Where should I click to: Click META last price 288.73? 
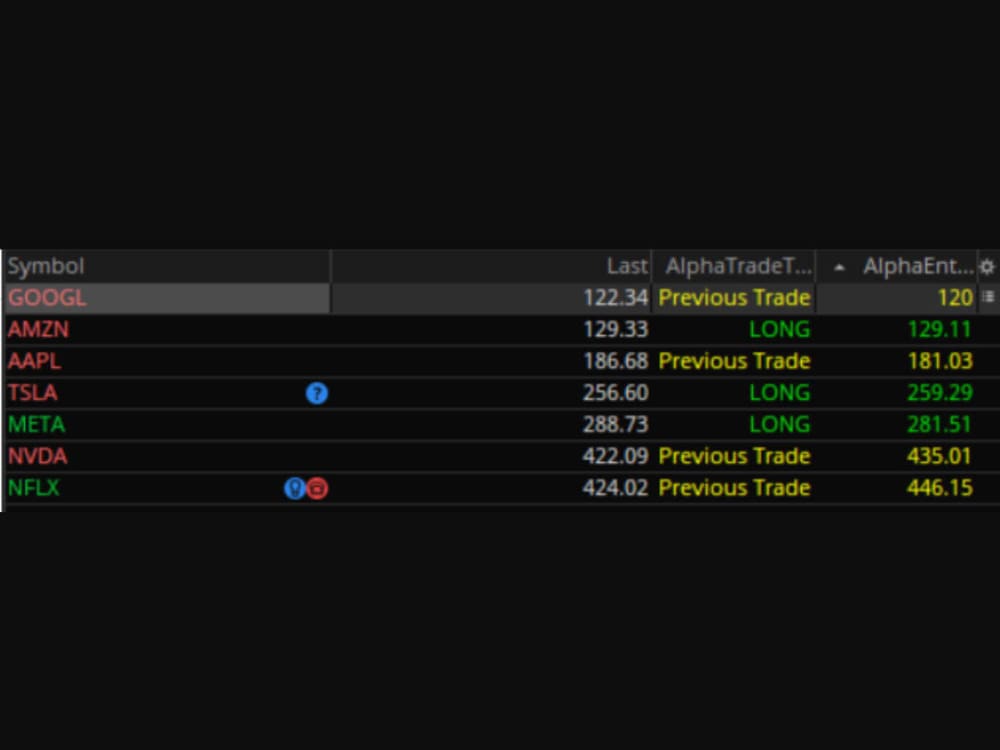615,425
